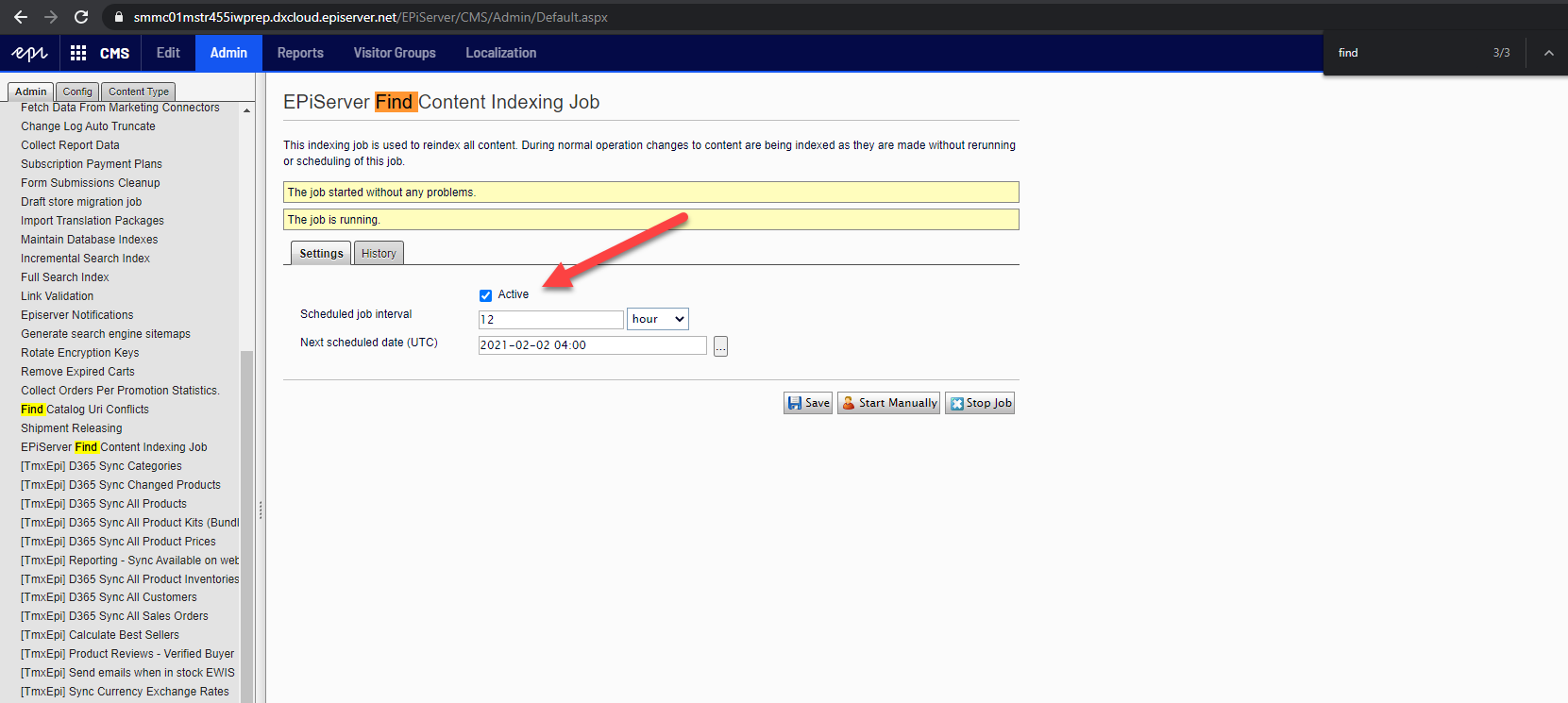The width and height of the screenshot is (1568, 703).
Task: Open the Reports menu
Action: point(300,53)
